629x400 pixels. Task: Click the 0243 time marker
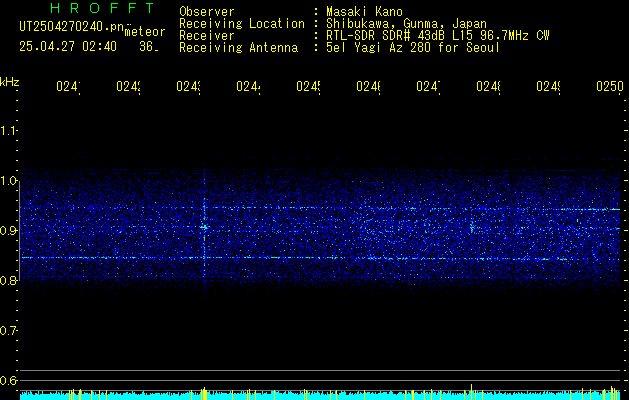tap(189, 87)
